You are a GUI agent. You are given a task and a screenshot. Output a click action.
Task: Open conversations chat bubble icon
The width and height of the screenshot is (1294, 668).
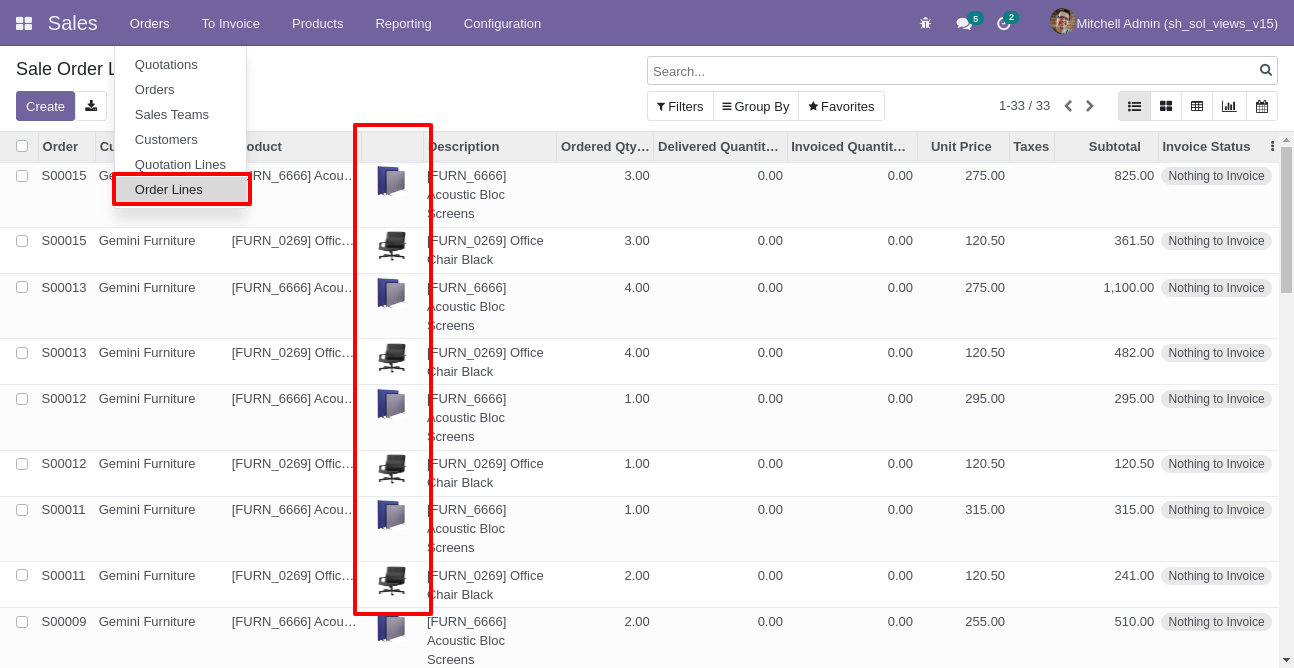tap(964, 23)
